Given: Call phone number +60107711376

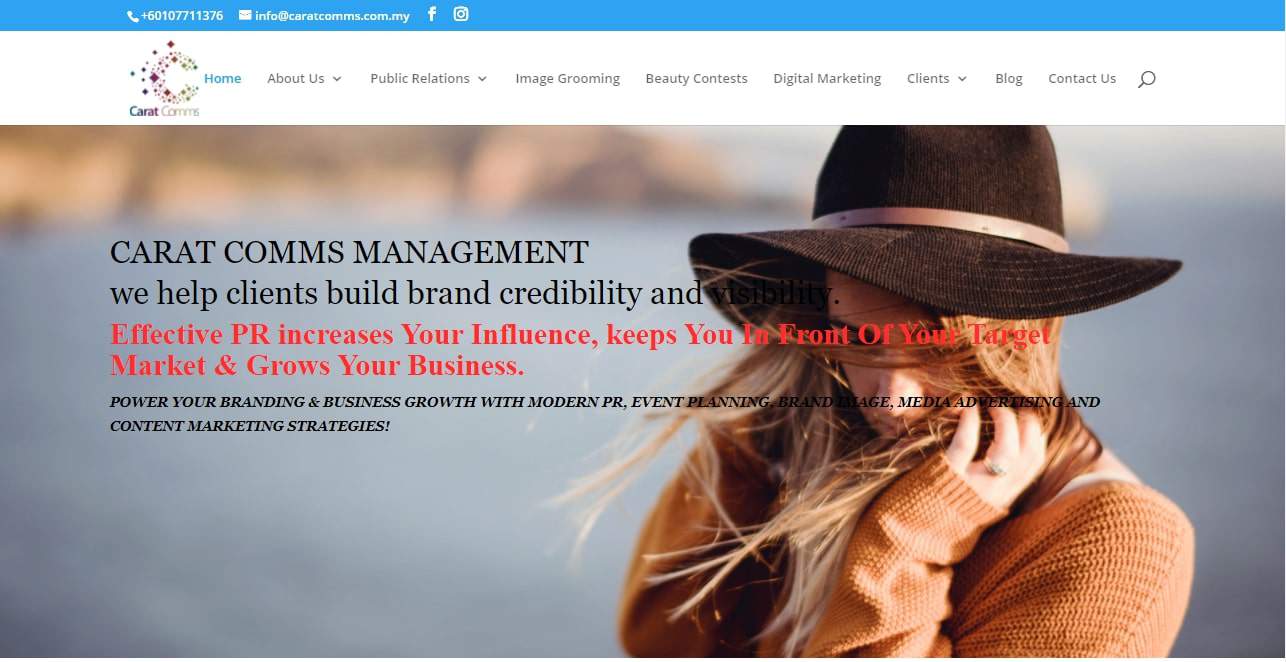Looking at the screenshot, I should [x=182, y=16].
